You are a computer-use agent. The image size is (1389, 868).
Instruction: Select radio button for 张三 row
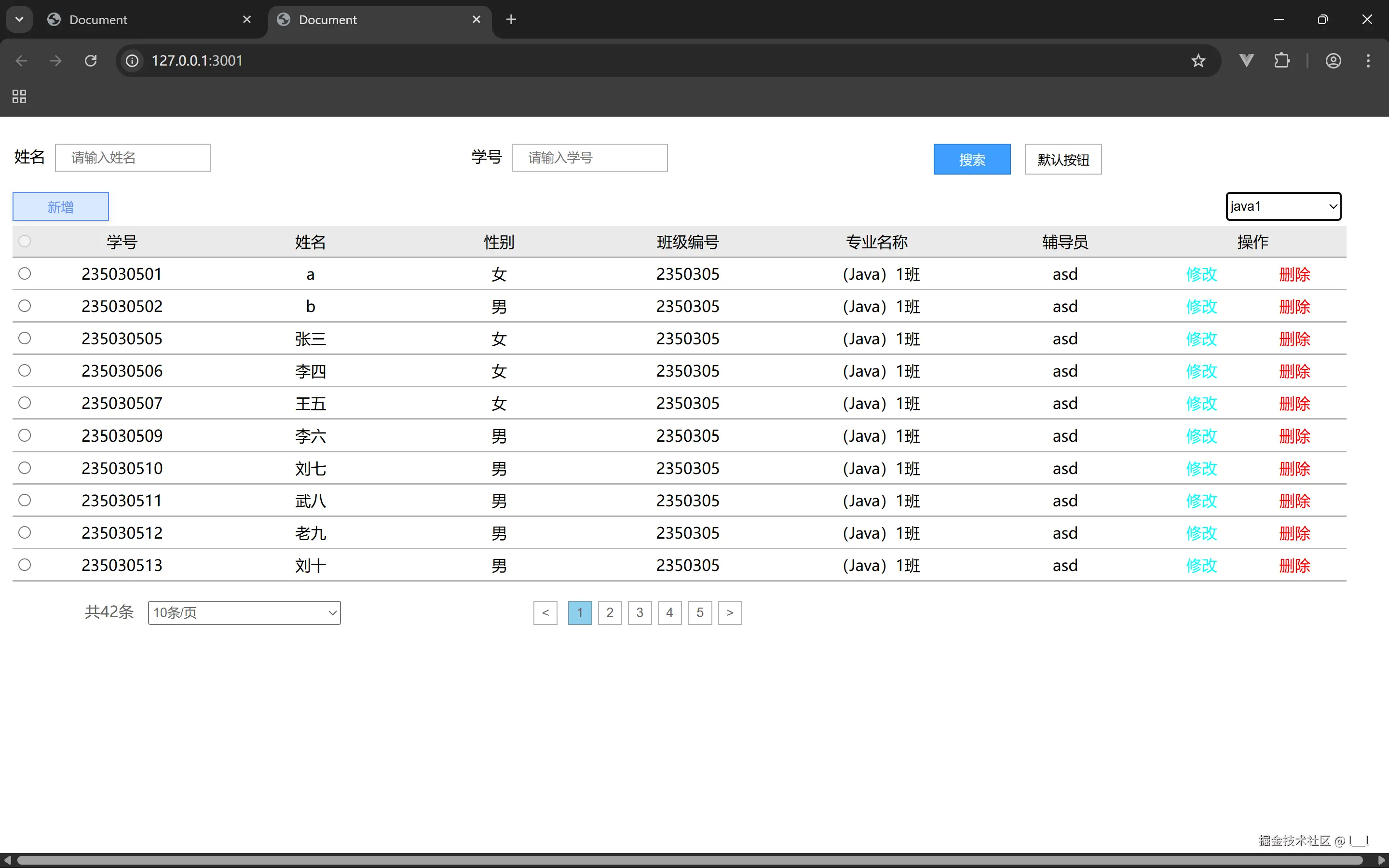pyautogui.click(x=25, y=338)
